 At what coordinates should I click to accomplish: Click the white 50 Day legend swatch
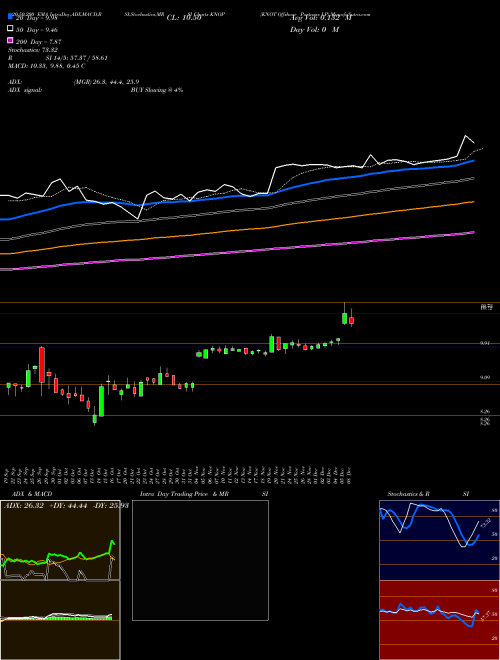pyautogui.click(x=10, y=29)
